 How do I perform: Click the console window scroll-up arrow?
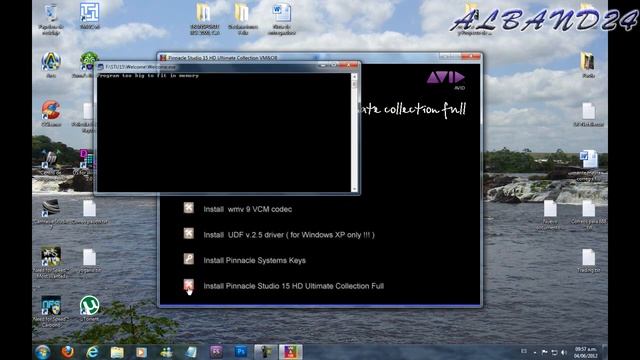pyautogui.click(x=354, y=77)
